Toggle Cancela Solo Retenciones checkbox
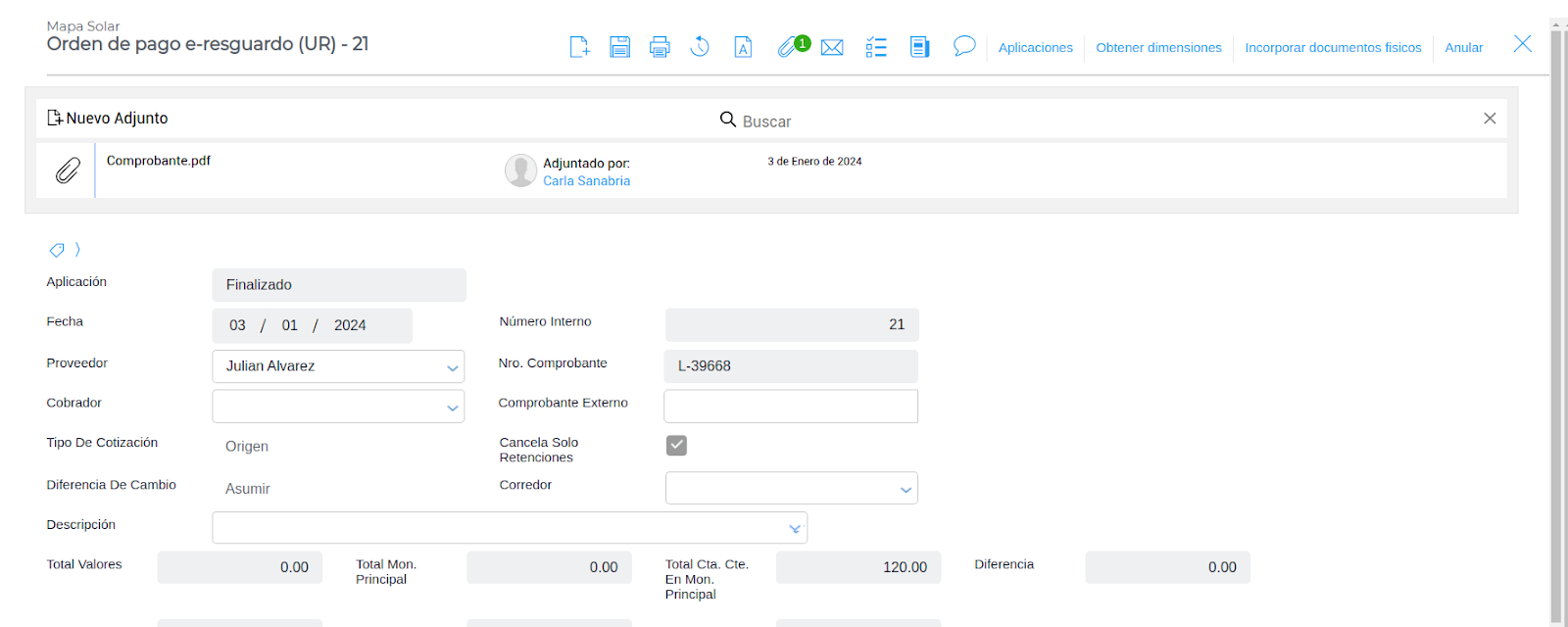 coord(676,446)
